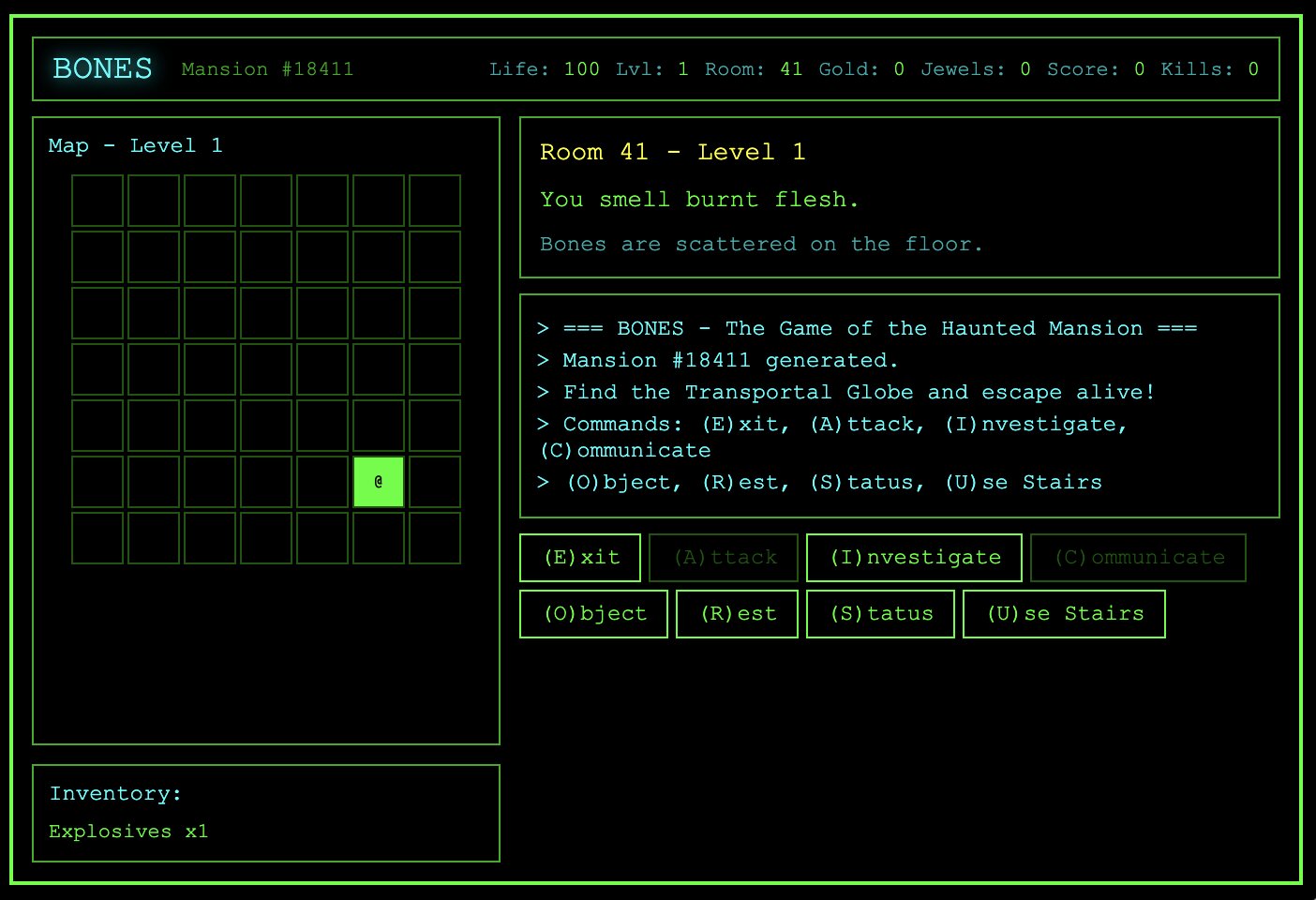Select the Mansion #18411 label
This screenshot has height=900, width=1316.
[x=267, y=68]
